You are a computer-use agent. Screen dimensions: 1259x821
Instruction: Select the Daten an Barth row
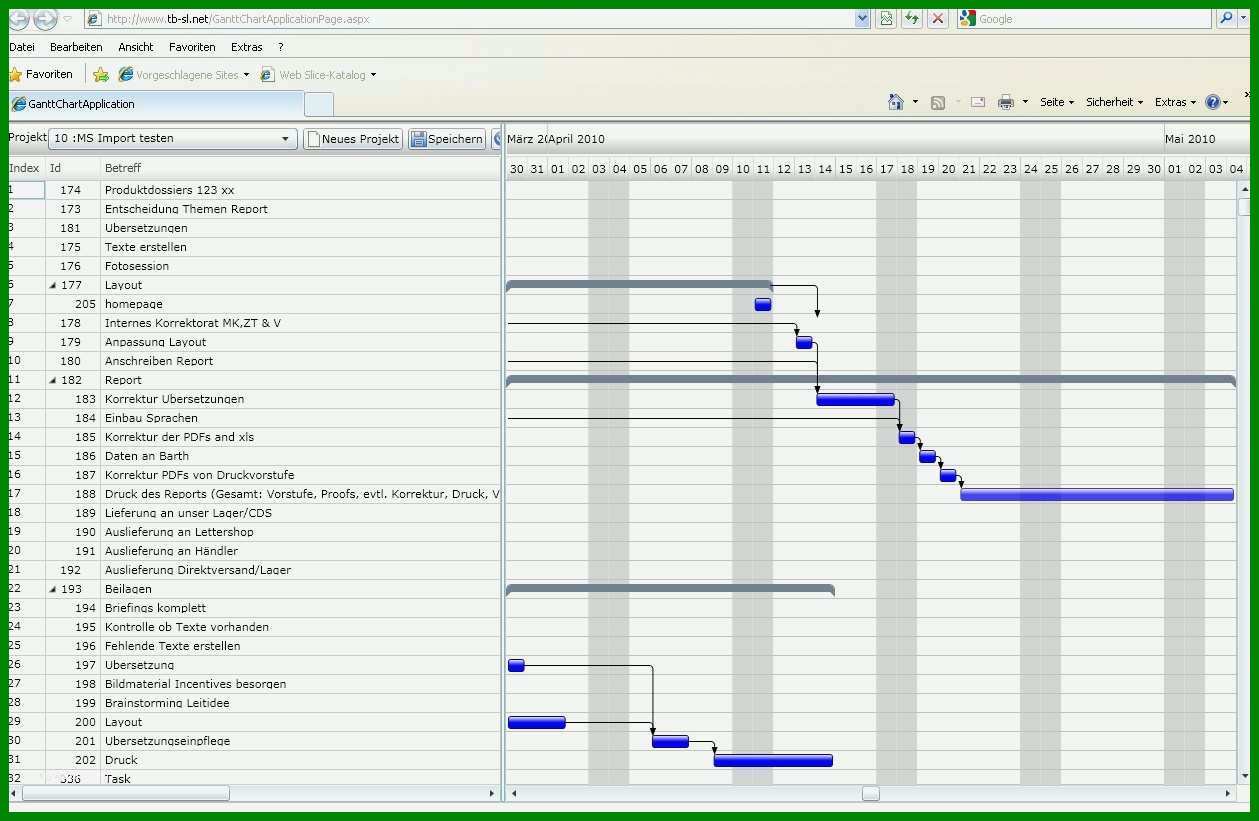(x=254, y=456)
